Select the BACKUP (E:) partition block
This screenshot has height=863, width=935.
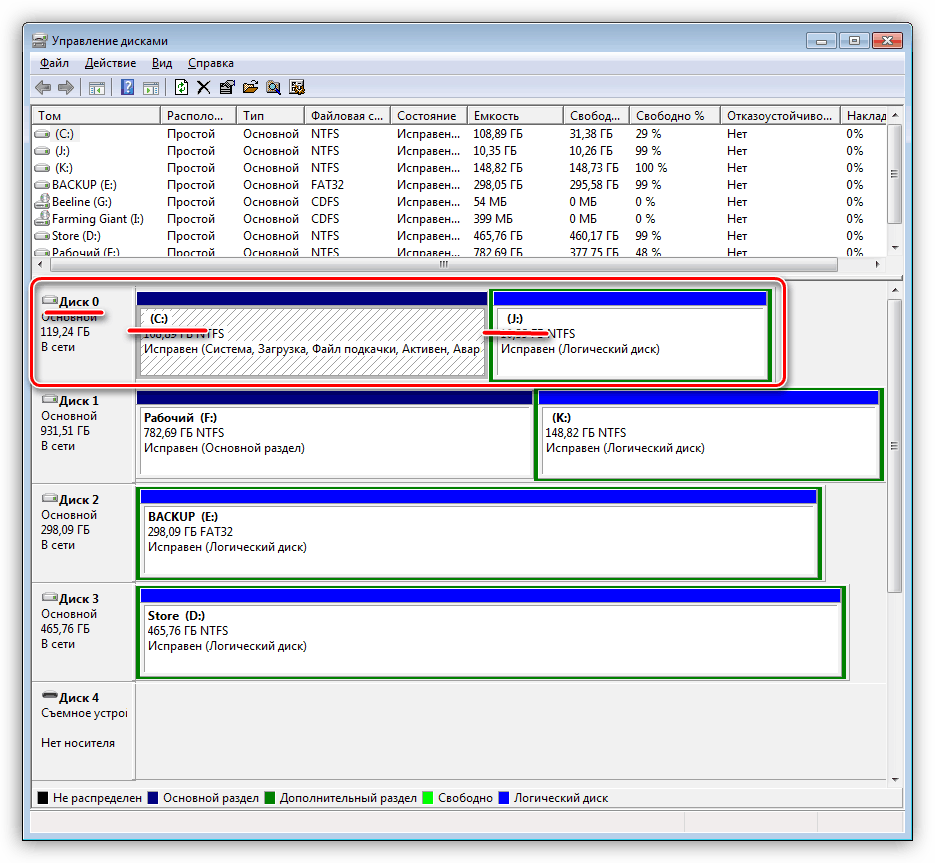(479, 533)
